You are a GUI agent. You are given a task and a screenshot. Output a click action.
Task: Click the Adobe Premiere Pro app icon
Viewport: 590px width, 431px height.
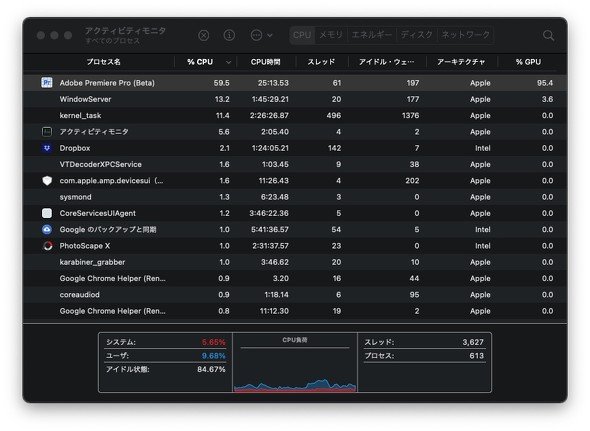[x=47, y=82]
